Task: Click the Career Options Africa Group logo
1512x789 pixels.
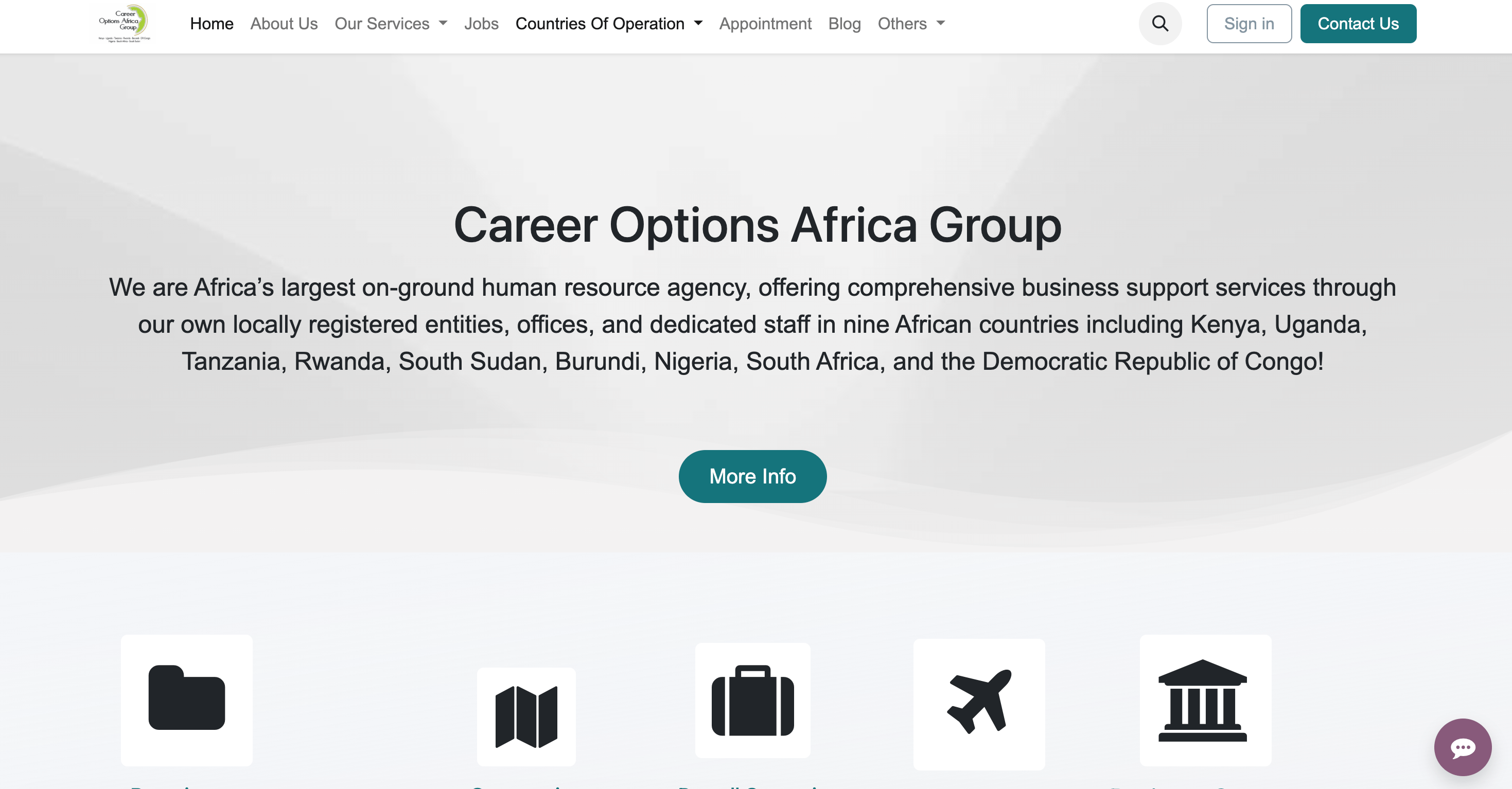Action: (x=125, y=24)
